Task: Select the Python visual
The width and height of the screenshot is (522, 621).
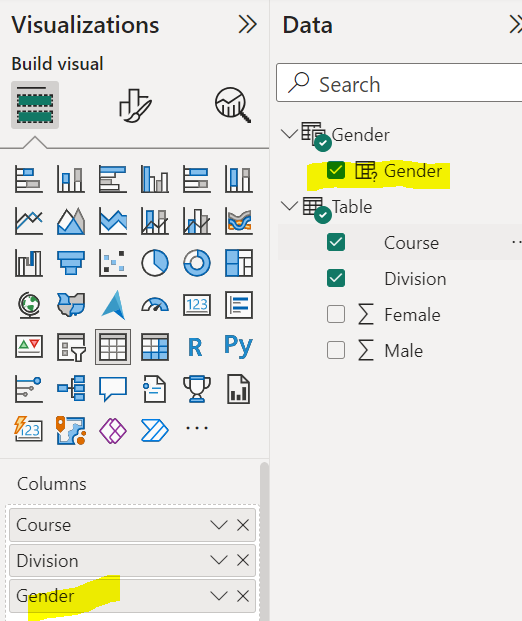Action: coord(239,347)
